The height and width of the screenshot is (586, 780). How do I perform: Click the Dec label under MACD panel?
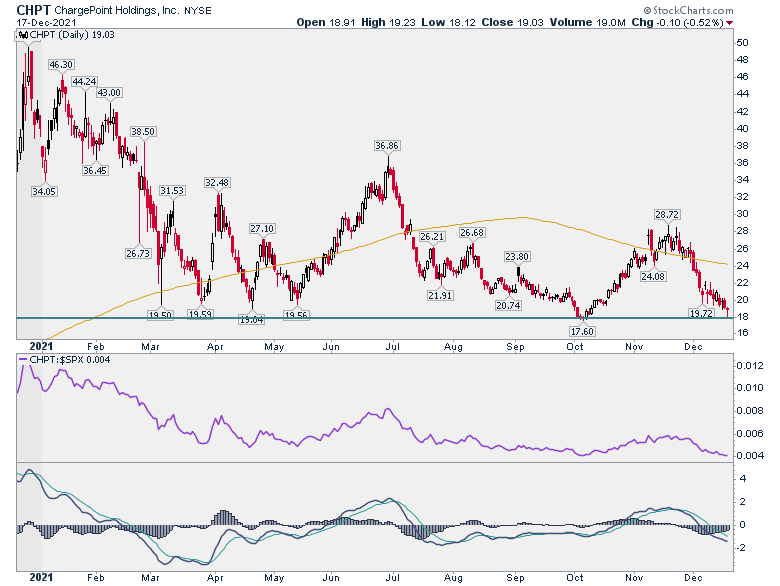(x=693, y=578)
